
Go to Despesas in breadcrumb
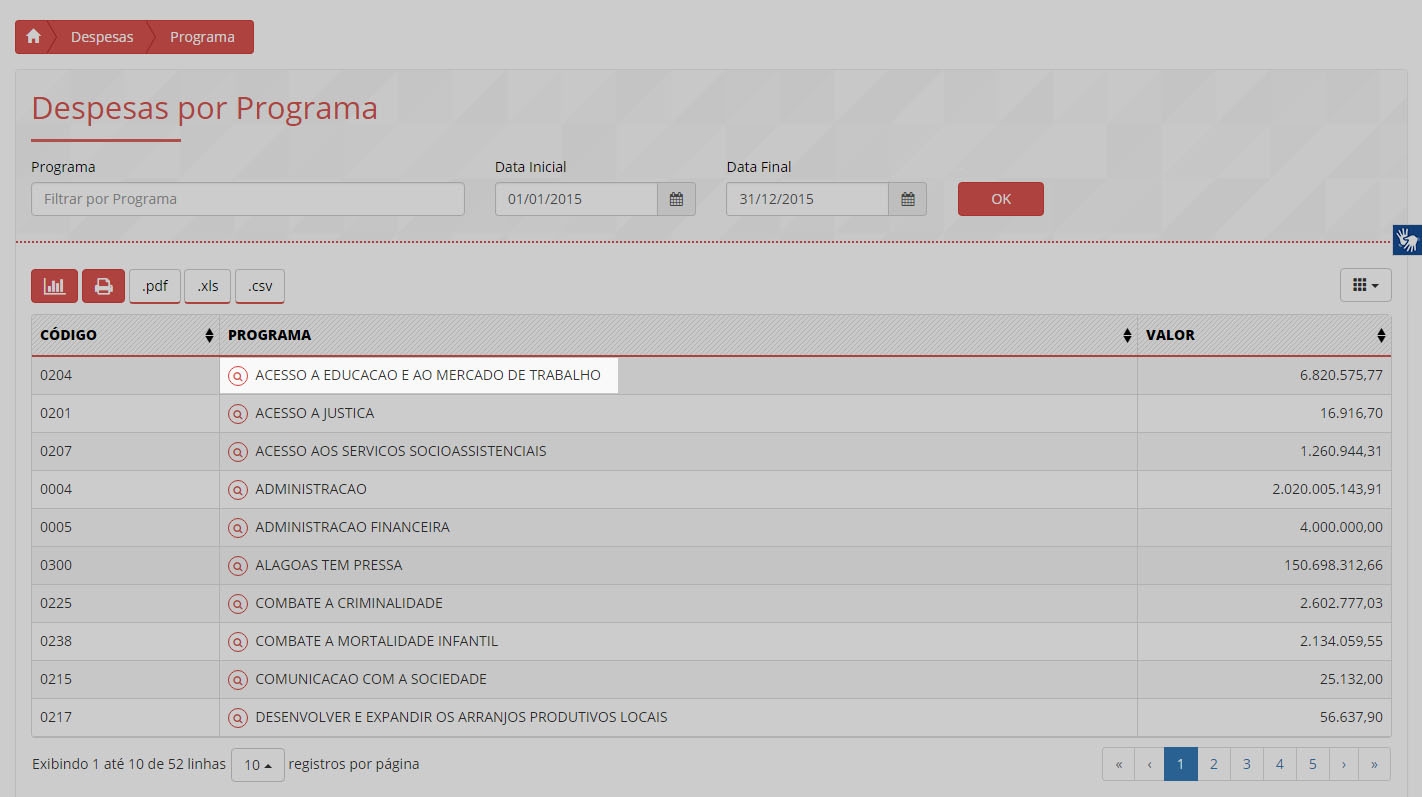[x=102, y=37]
